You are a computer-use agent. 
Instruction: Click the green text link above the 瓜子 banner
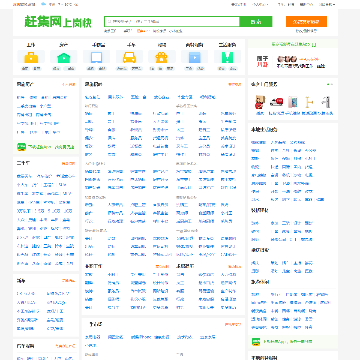293,44
